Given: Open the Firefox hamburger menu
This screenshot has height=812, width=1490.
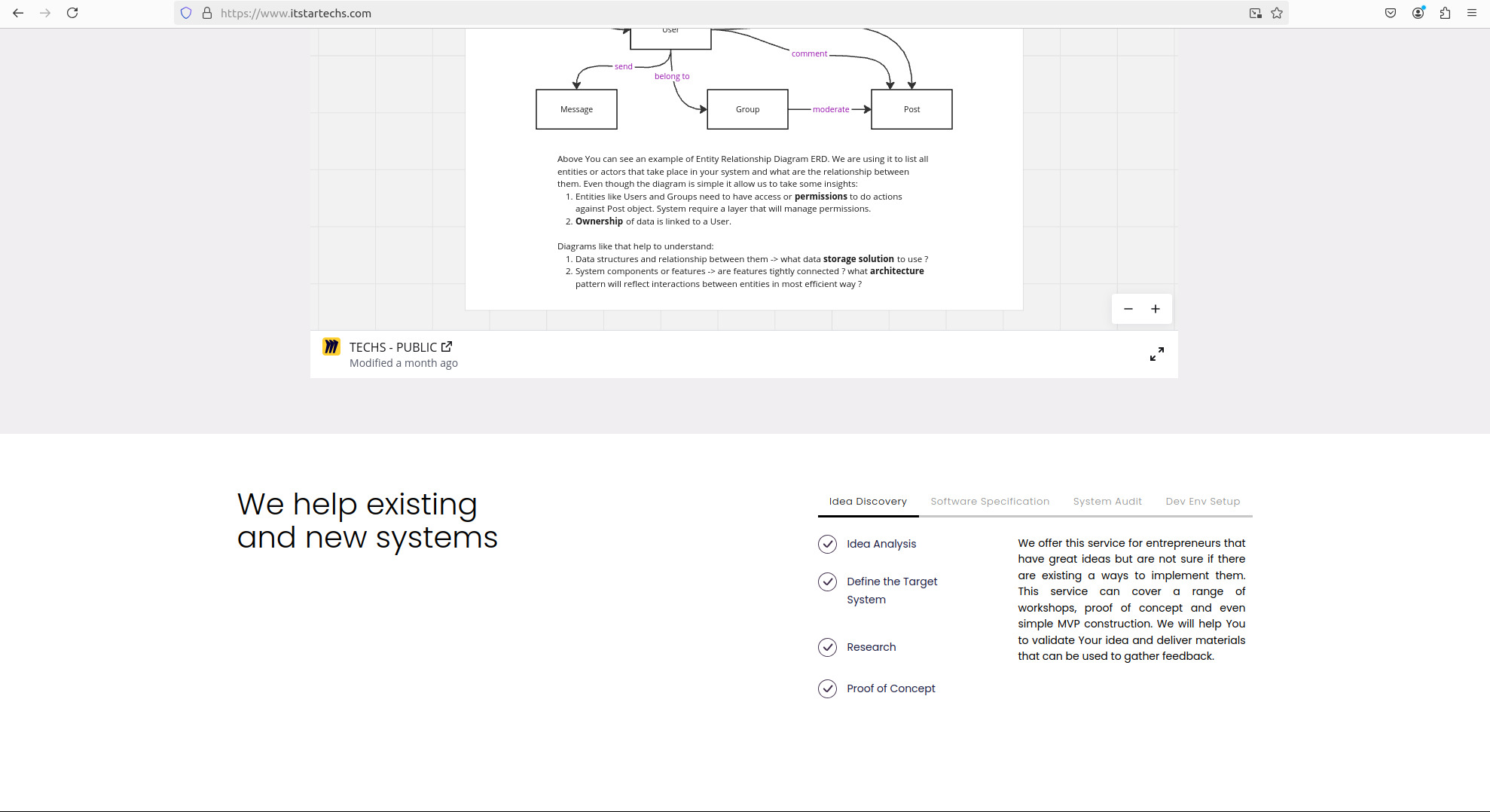Looking at the screenshot, I should [1470, 13].
